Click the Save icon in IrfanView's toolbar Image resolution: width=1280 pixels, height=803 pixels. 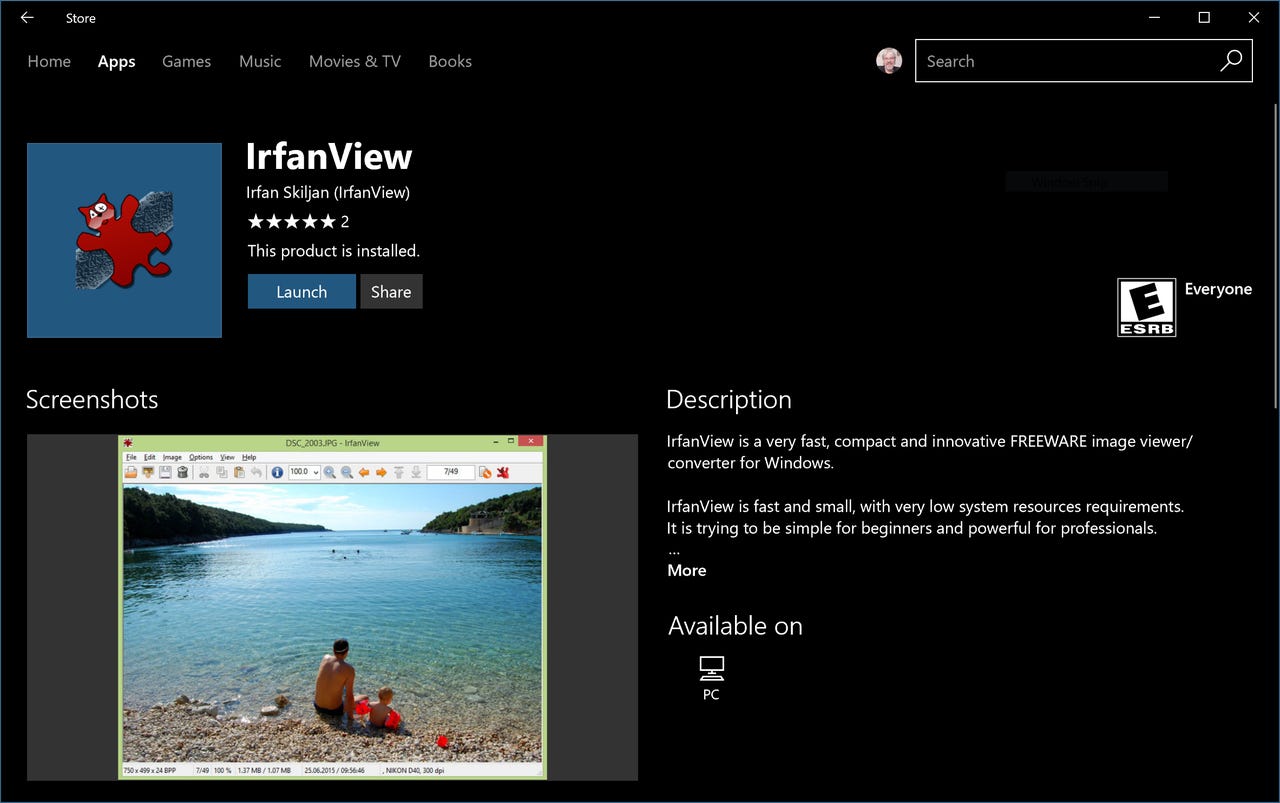164,471
